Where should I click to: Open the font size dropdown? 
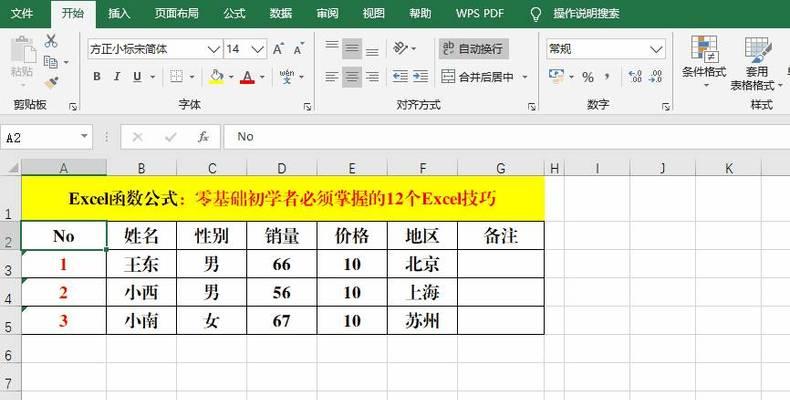pos(258,49)
